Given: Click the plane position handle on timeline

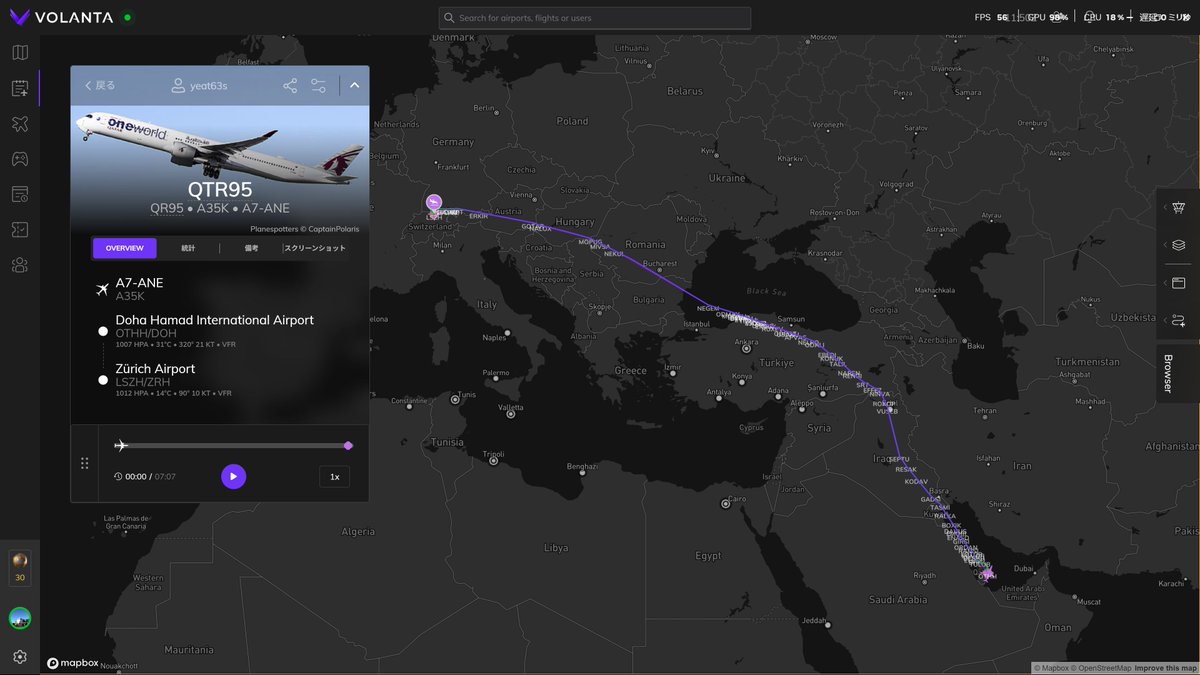Looking at the screenshot, I should coord(121,445).
